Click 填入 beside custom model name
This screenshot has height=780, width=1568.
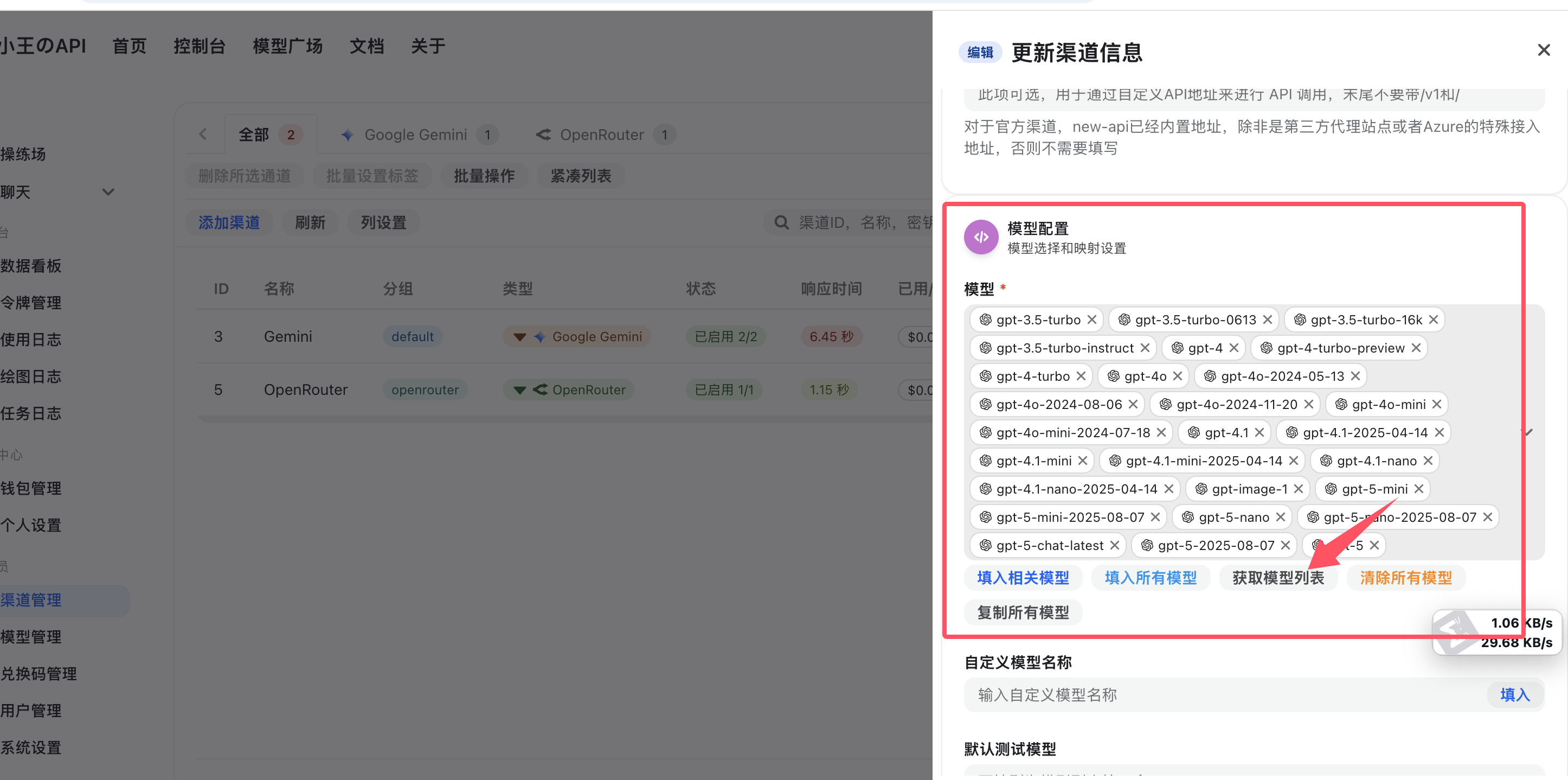(x=1515, y=695)
